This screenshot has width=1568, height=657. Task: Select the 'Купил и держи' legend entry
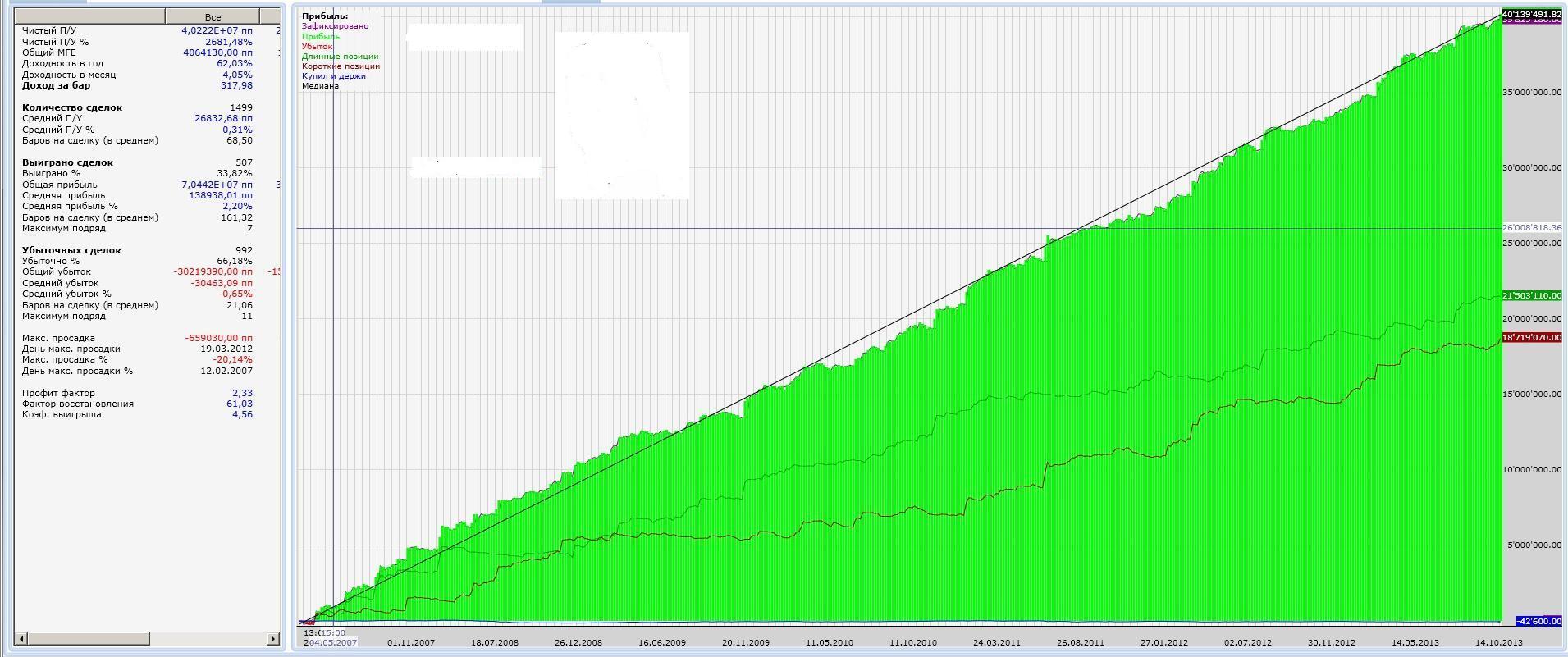[333, 75]
